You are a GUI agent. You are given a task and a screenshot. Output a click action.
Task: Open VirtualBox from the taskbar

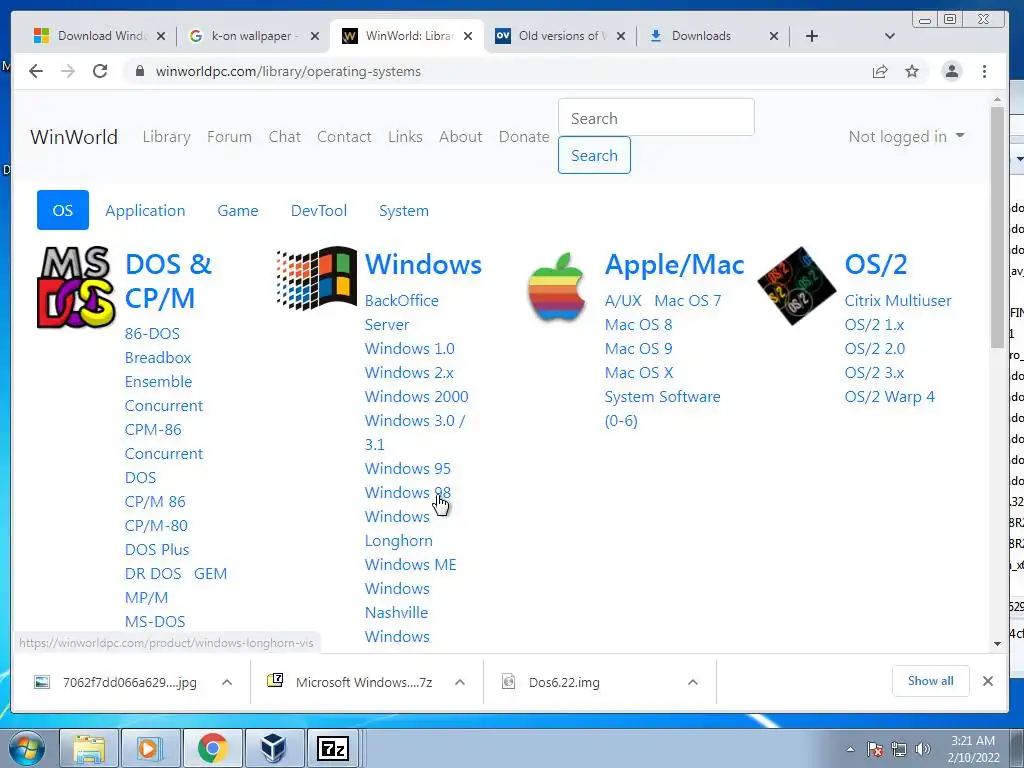point(273,748)
